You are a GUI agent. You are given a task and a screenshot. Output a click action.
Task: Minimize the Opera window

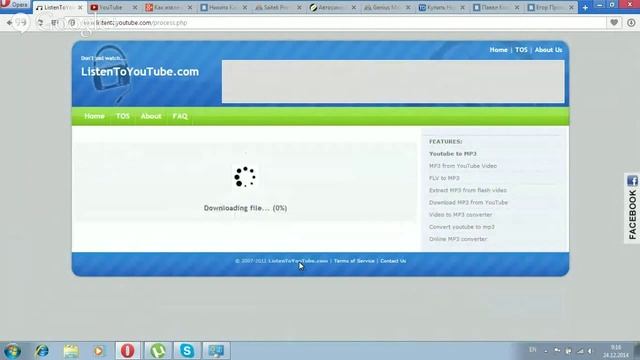pos(600,5)
